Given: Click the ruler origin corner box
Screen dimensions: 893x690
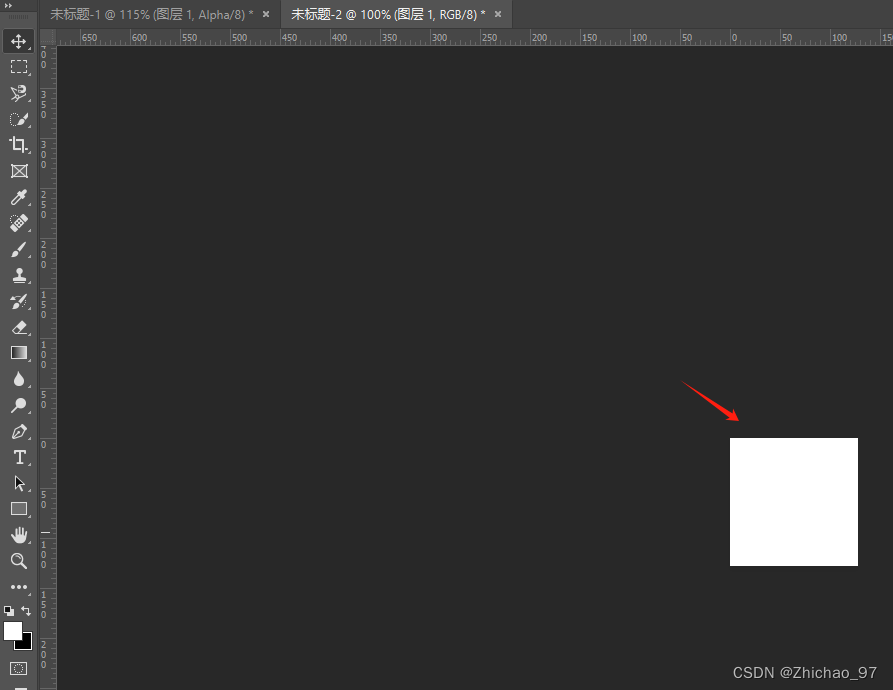Looking at the screenshot, I should coord(48,38).
